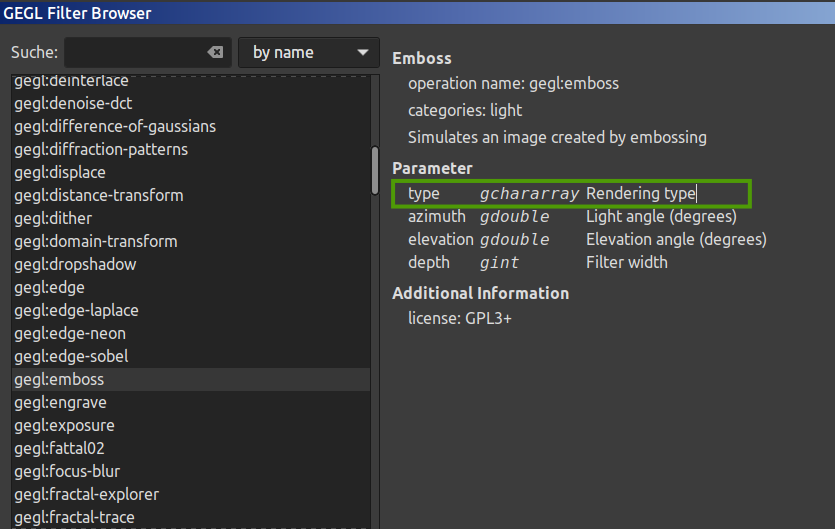Select the gegl:dither filter
Screen dimensions: 835x529
(x=191, y=218)
